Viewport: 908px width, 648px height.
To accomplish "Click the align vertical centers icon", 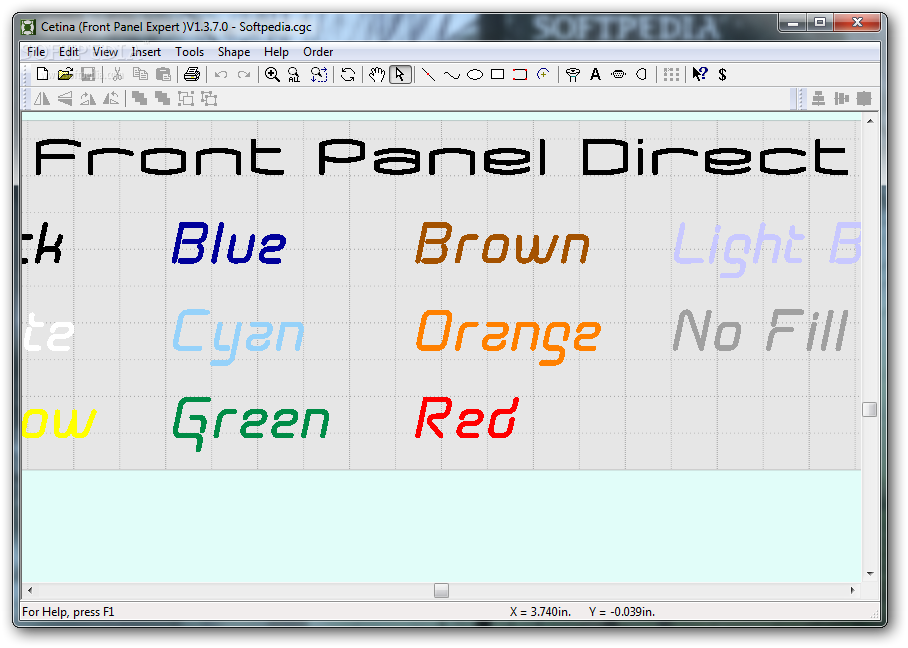I will 841,98.
